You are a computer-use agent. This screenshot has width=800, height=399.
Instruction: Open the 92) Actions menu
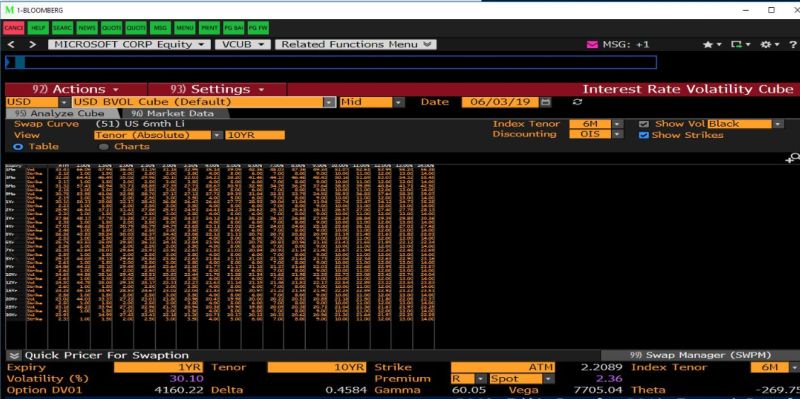(76, 89)
